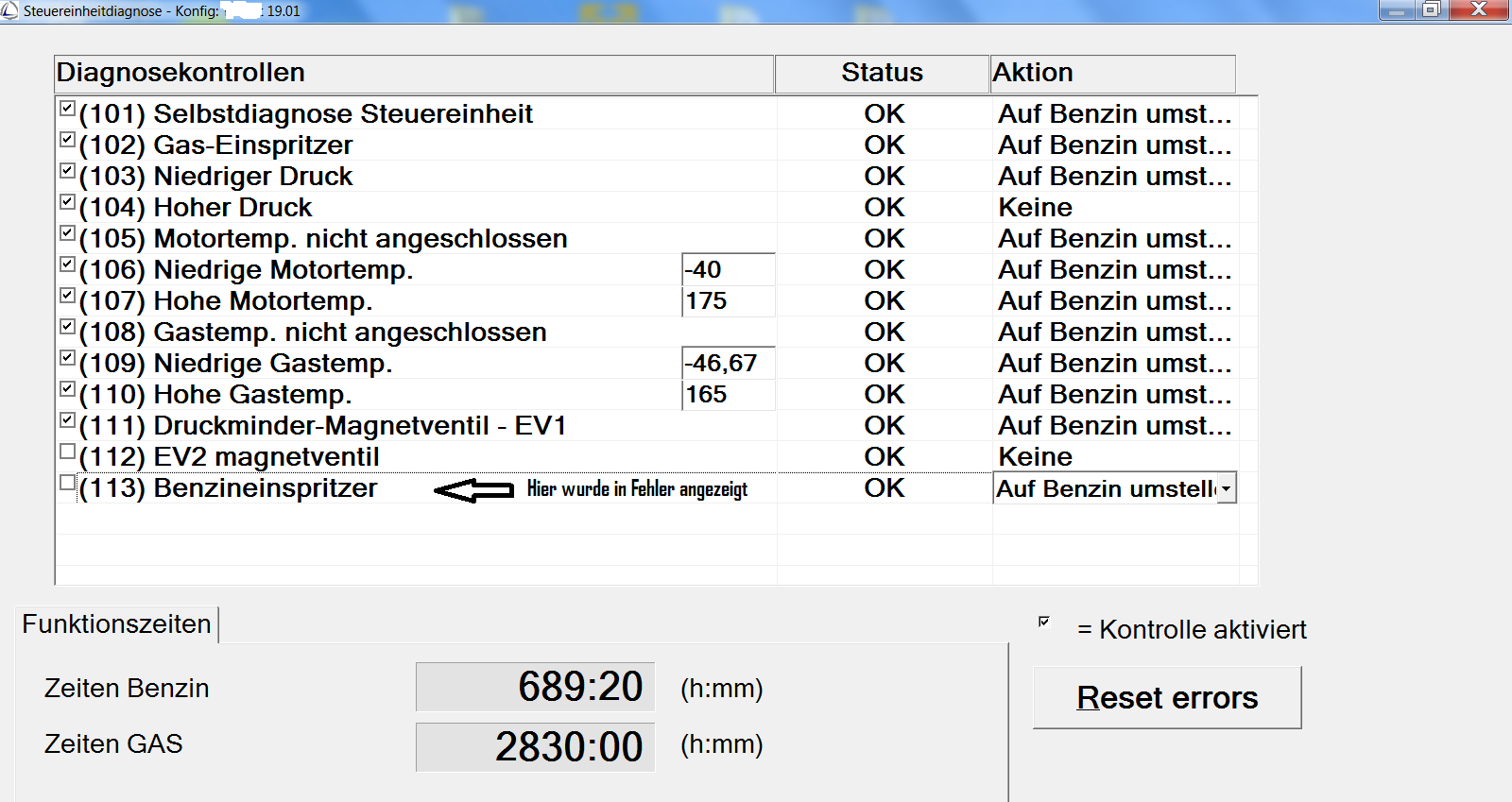Click the Aktion column header

point(1112,74)
